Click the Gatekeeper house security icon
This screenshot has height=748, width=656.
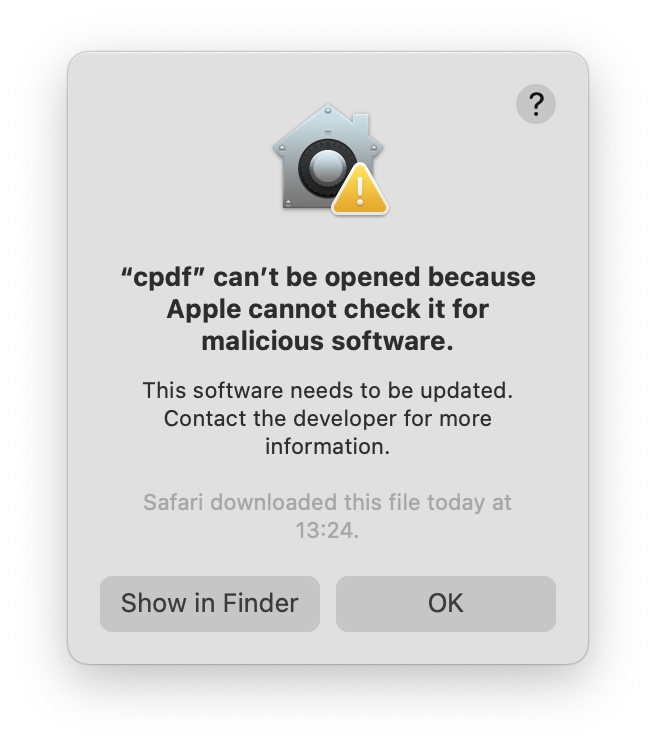tap(330, 159)
